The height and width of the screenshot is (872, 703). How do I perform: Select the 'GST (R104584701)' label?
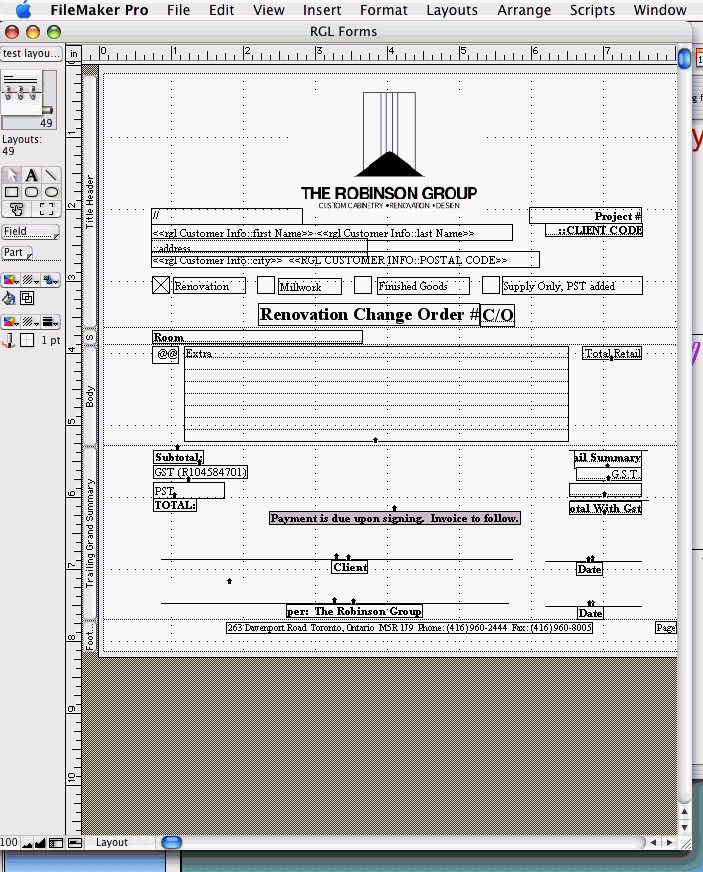coord(200,472)
